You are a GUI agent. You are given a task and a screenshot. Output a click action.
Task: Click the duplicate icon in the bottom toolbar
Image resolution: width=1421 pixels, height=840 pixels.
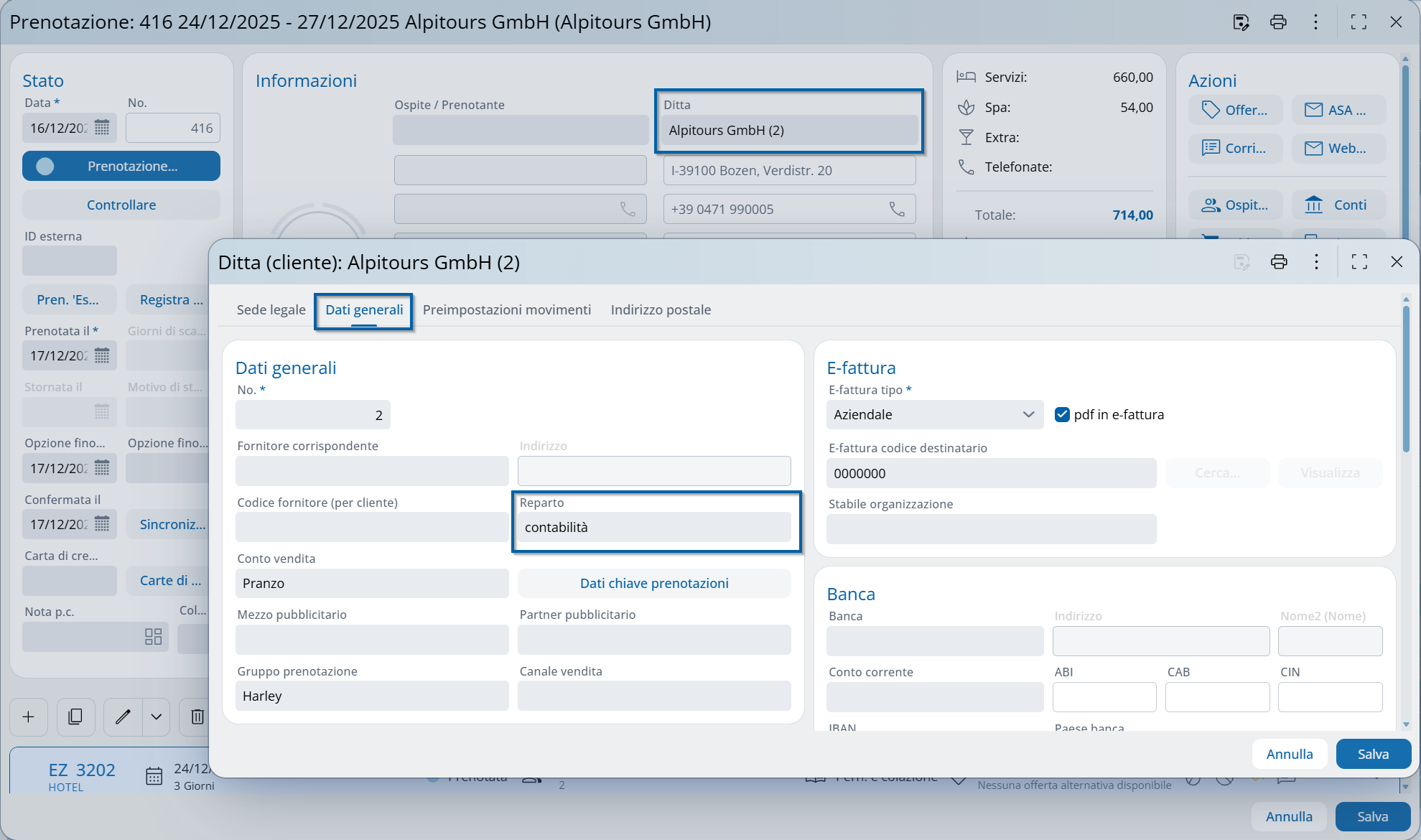point(75,717)
